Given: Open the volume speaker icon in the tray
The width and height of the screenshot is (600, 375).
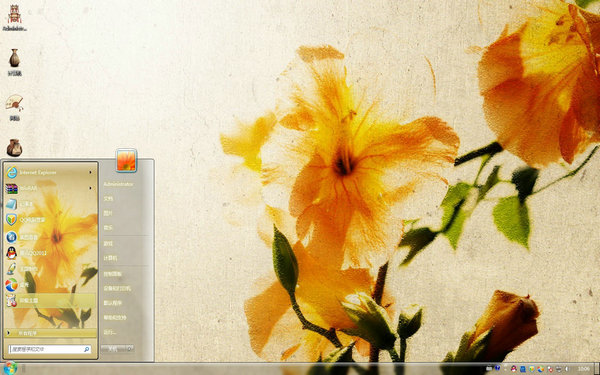Looking at the screenshot, I should tap(567, 369).
